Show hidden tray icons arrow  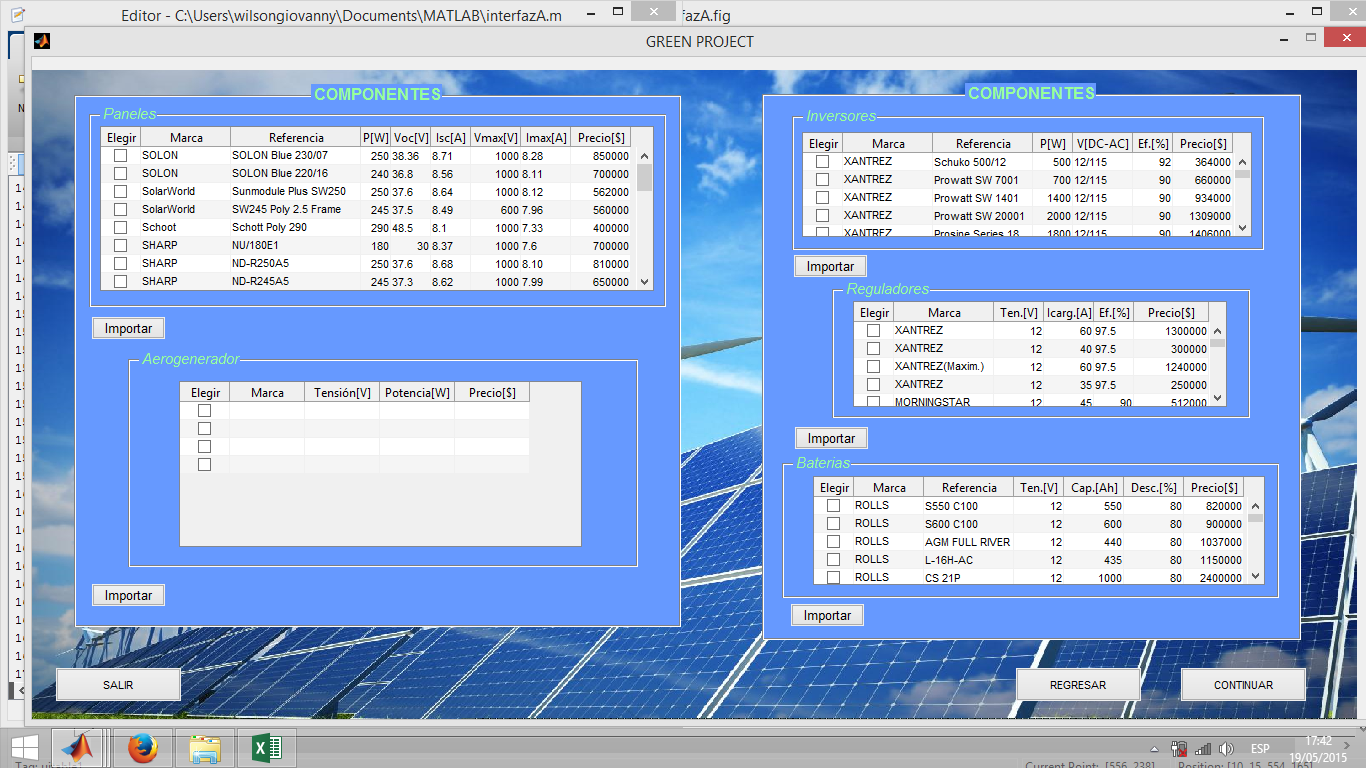(1155, 749)
